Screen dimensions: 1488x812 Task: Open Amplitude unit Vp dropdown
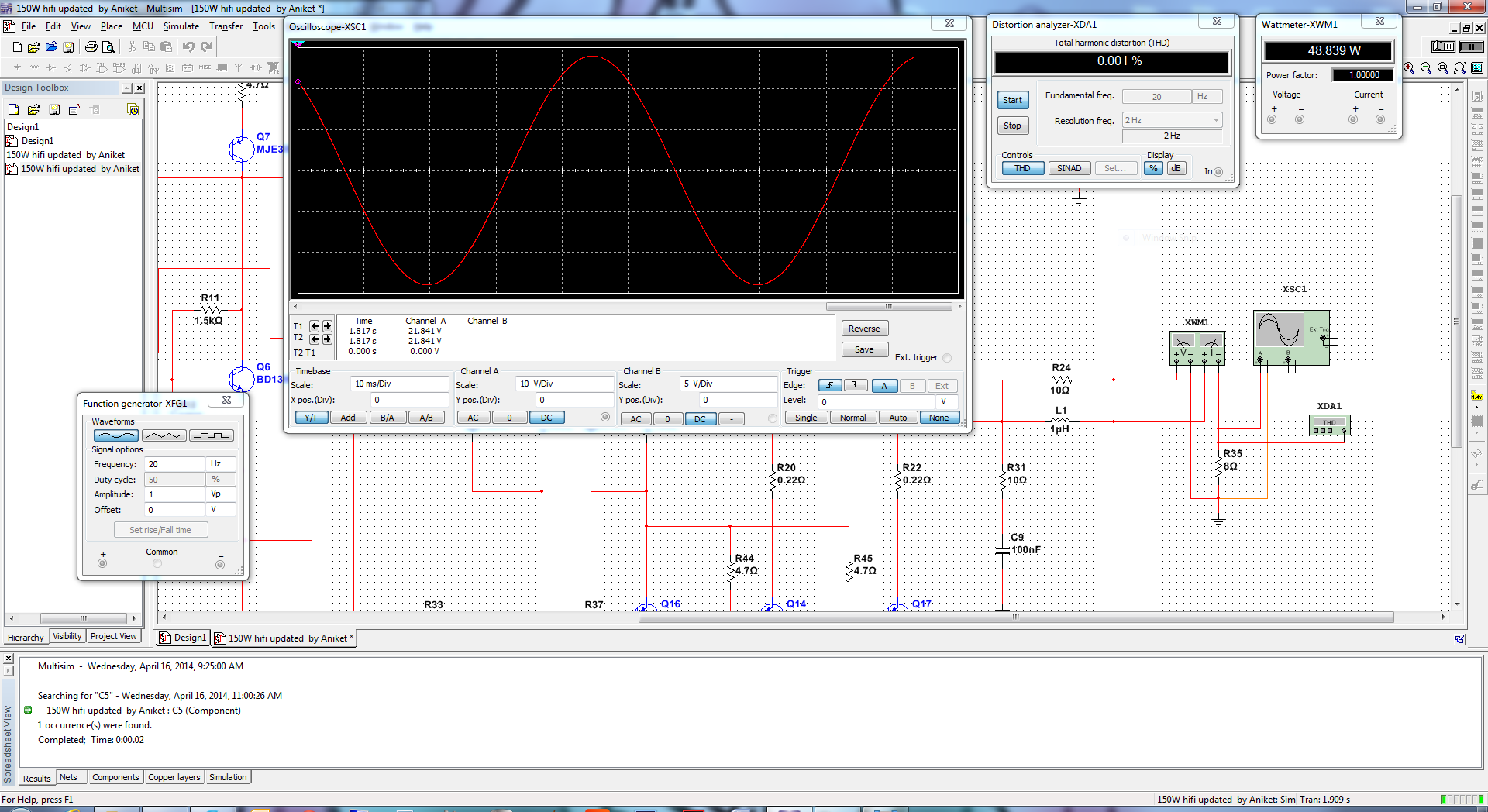[222, 494]
